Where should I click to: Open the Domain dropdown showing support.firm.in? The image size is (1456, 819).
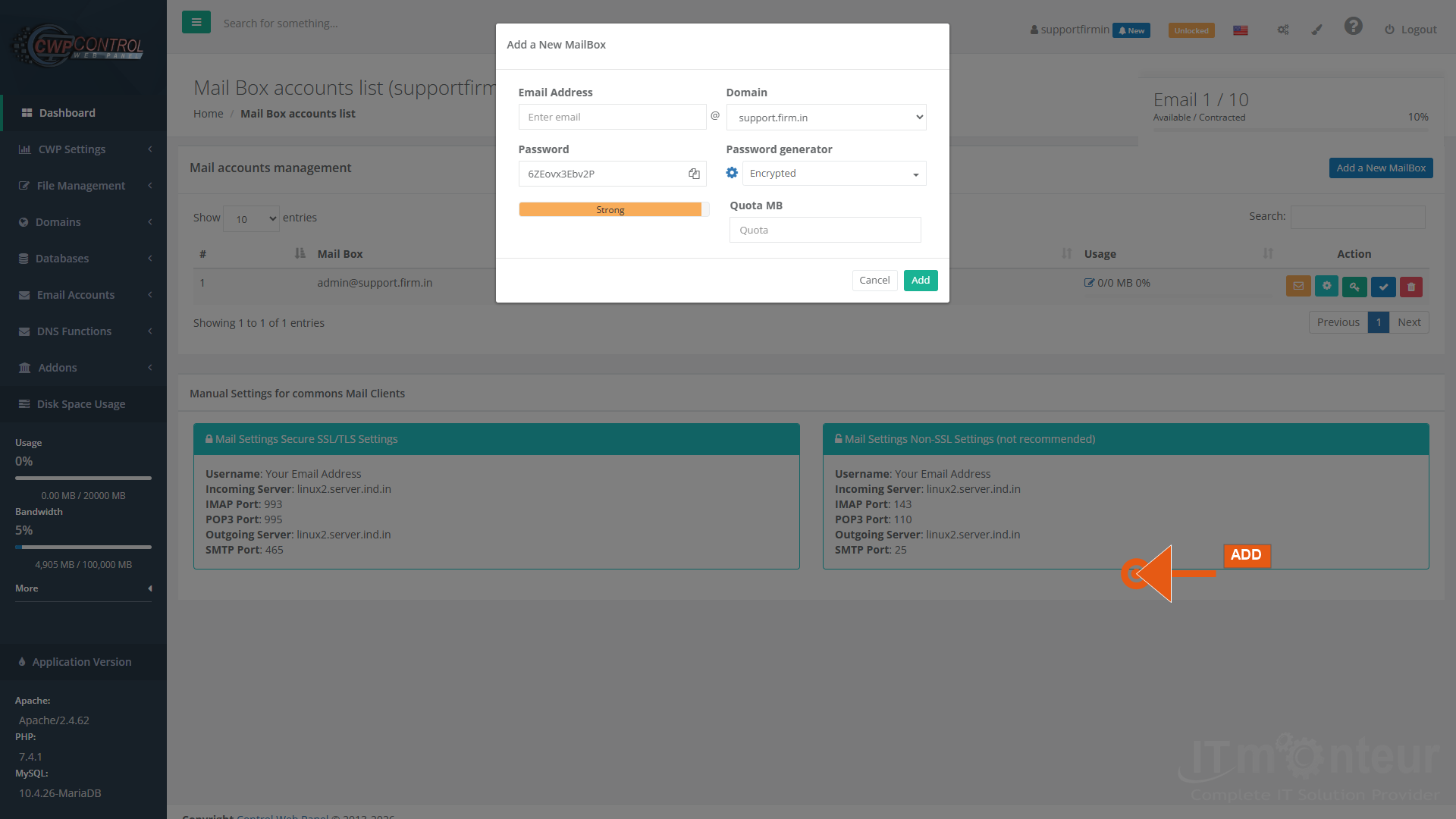click(826, 117)
